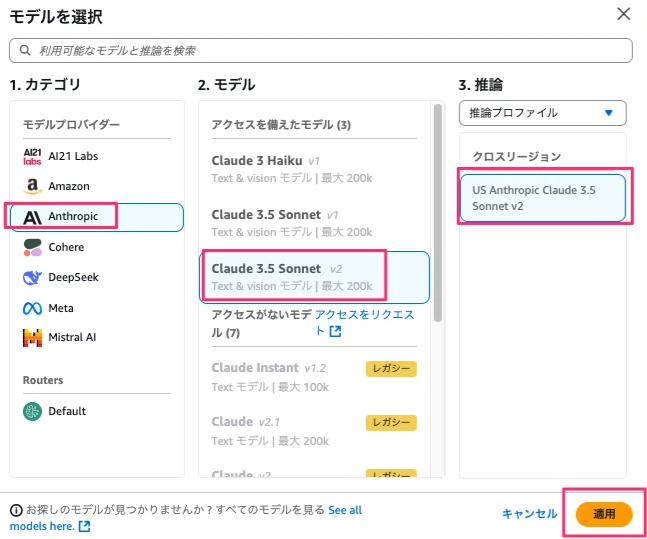
Task: Select the Default router entry
Action: pos(97,411)
